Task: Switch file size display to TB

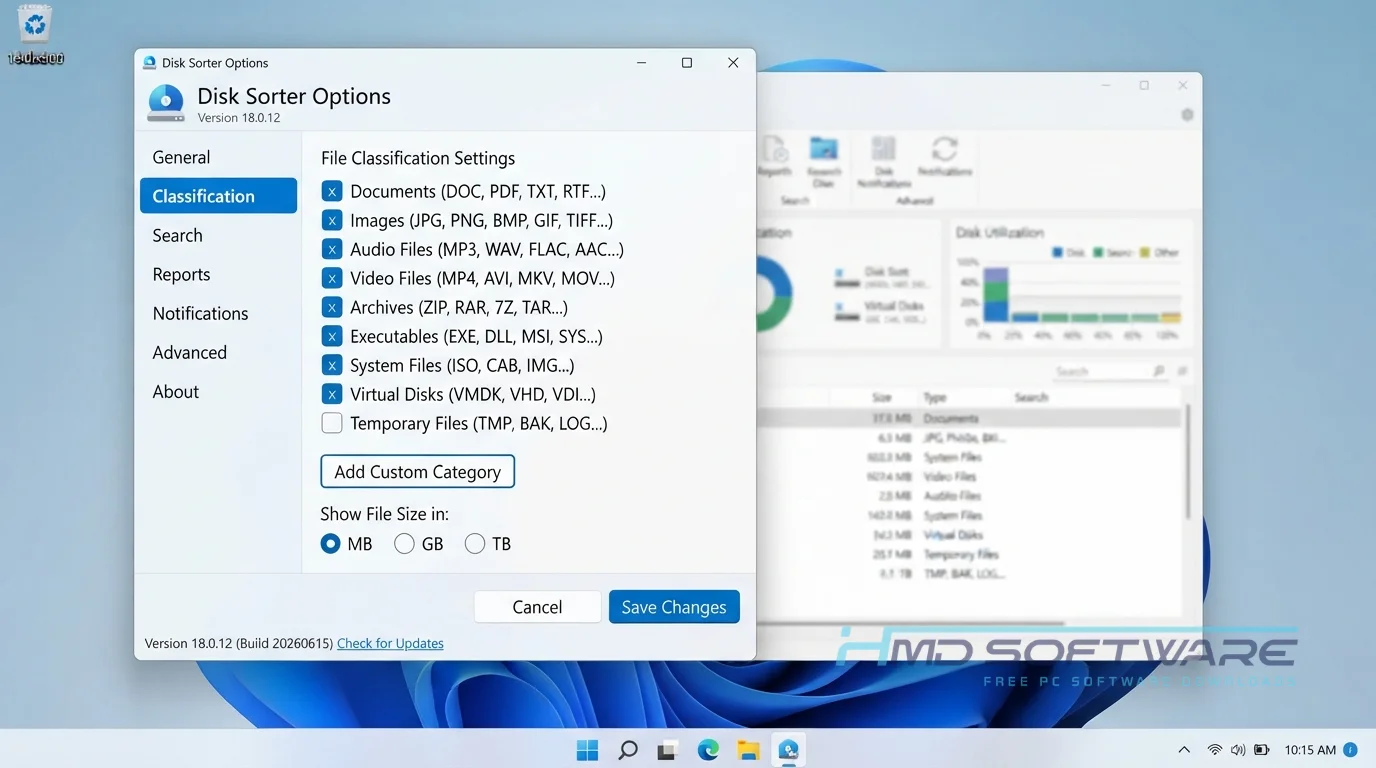Action: (475, 544)
